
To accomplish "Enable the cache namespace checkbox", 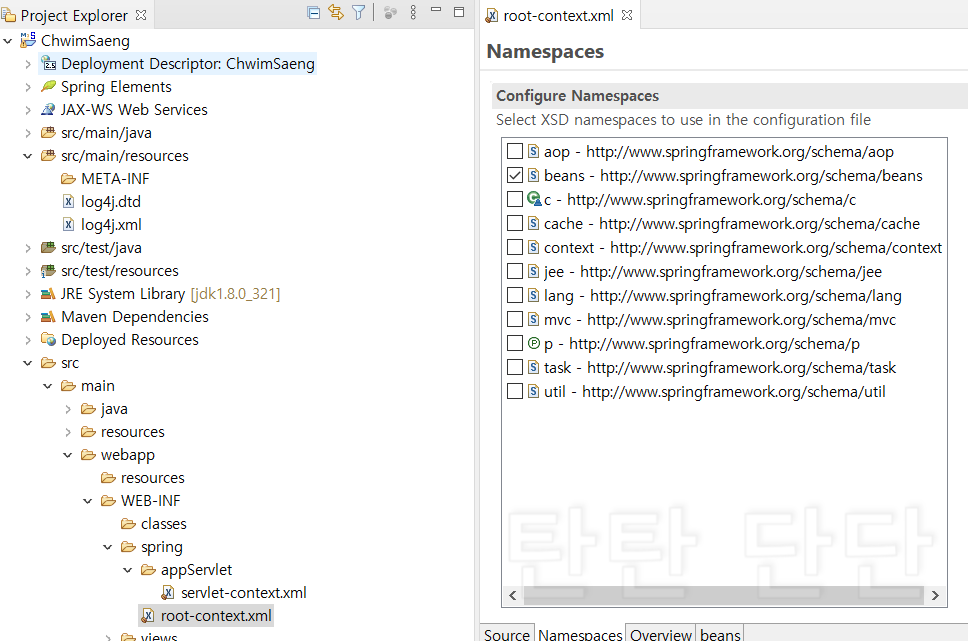I will [515, 223].
